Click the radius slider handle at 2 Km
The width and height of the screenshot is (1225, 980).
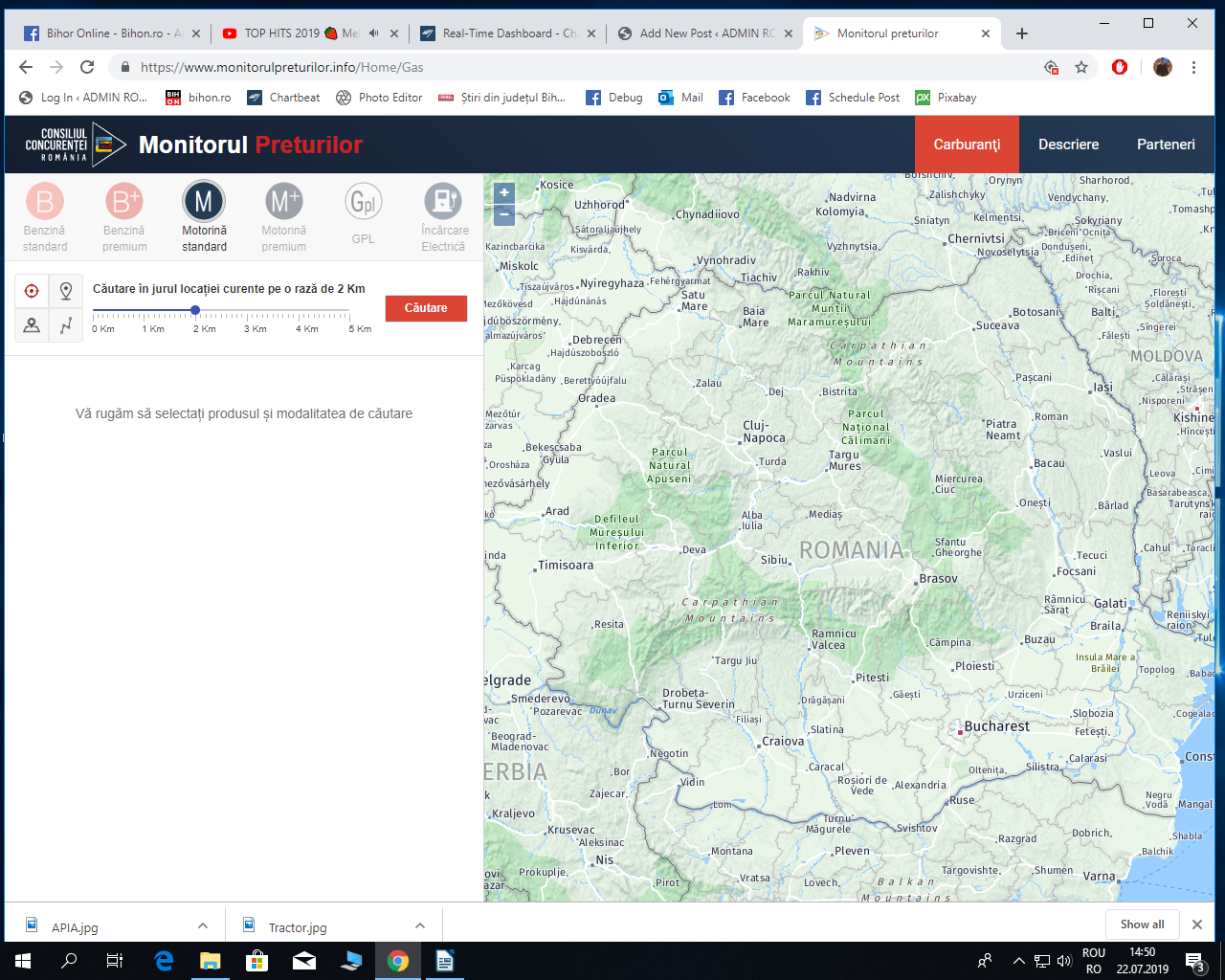click(195, 310)
